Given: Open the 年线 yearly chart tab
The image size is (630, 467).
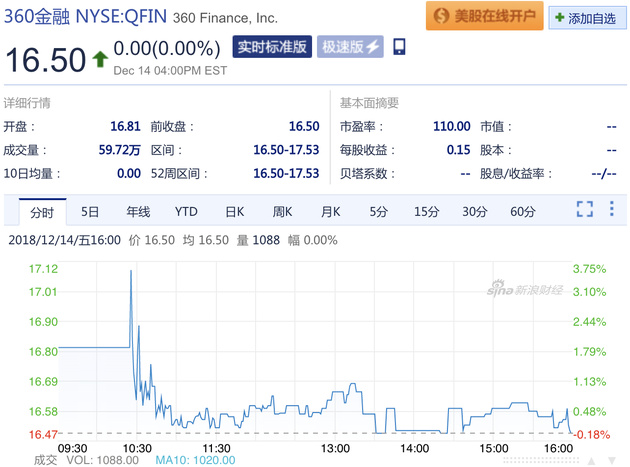Looking at the screenshot, I should pyautogui.click(x=138, y=212).
